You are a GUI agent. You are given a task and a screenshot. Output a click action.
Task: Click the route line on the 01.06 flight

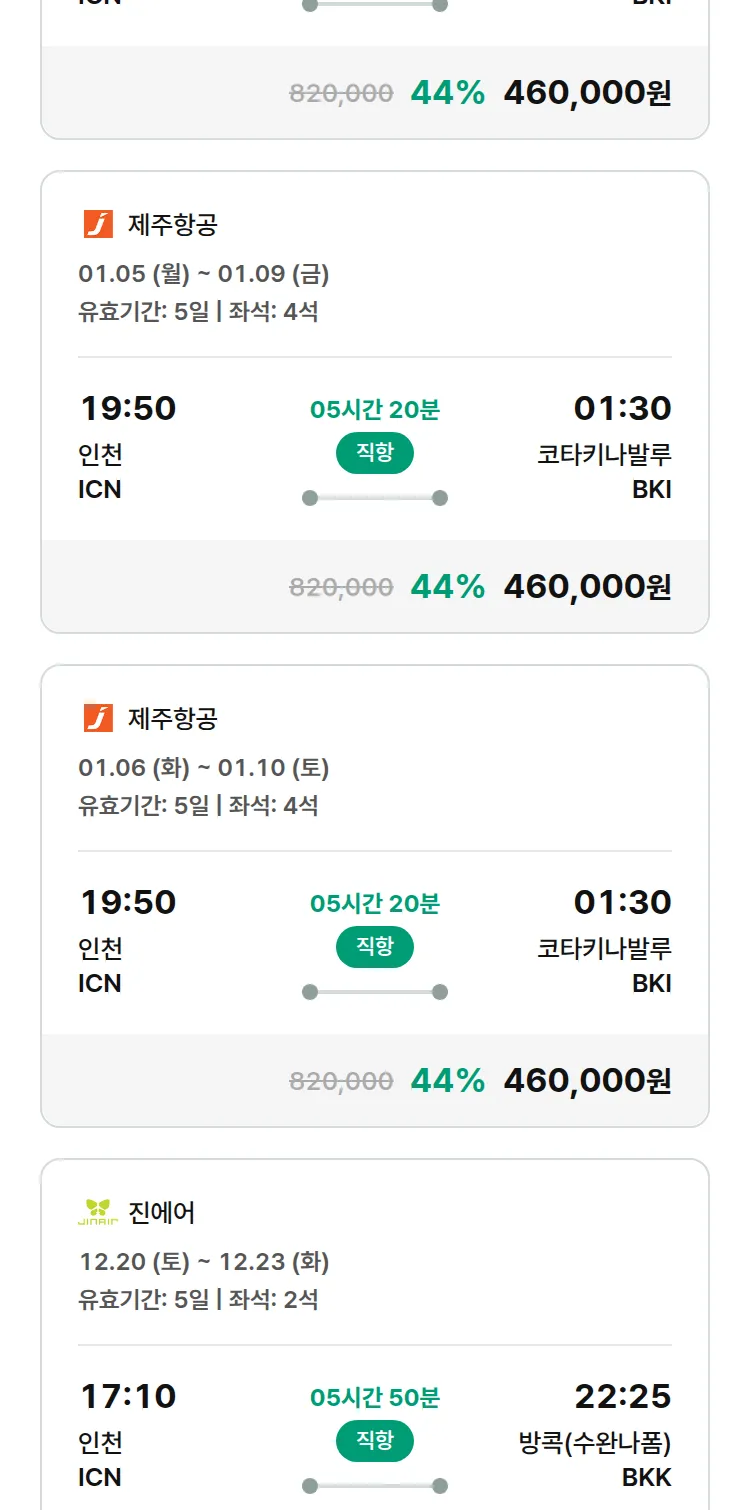[x=375, y=992]
